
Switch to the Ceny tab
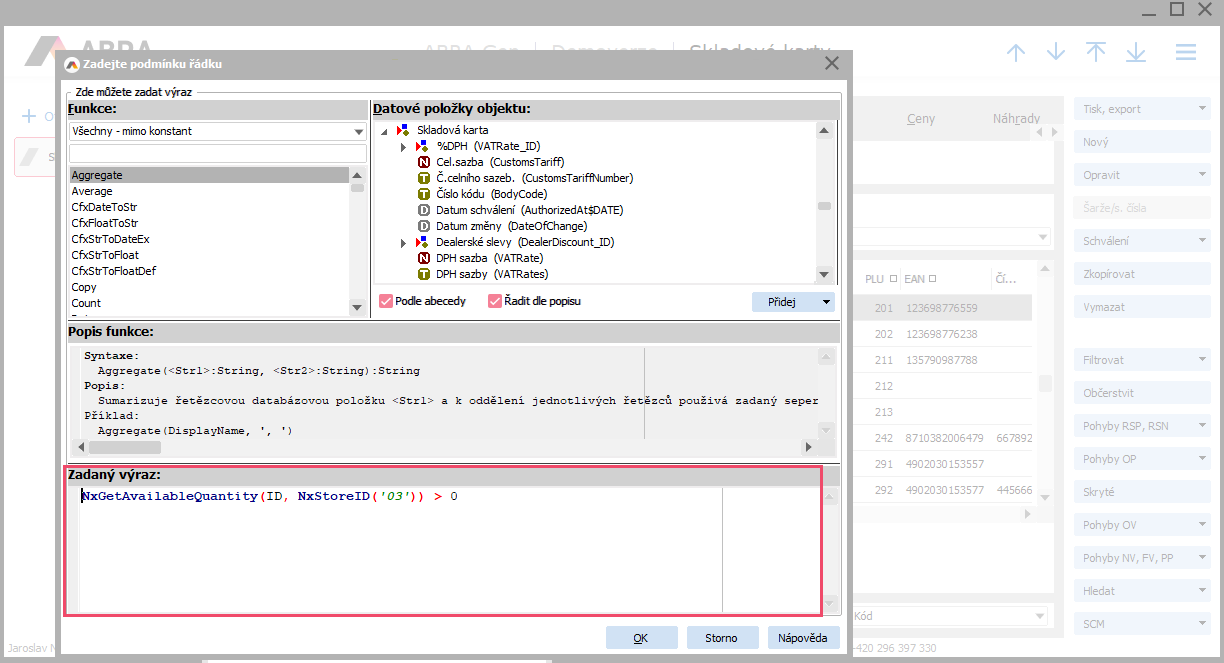click(921, 119)
